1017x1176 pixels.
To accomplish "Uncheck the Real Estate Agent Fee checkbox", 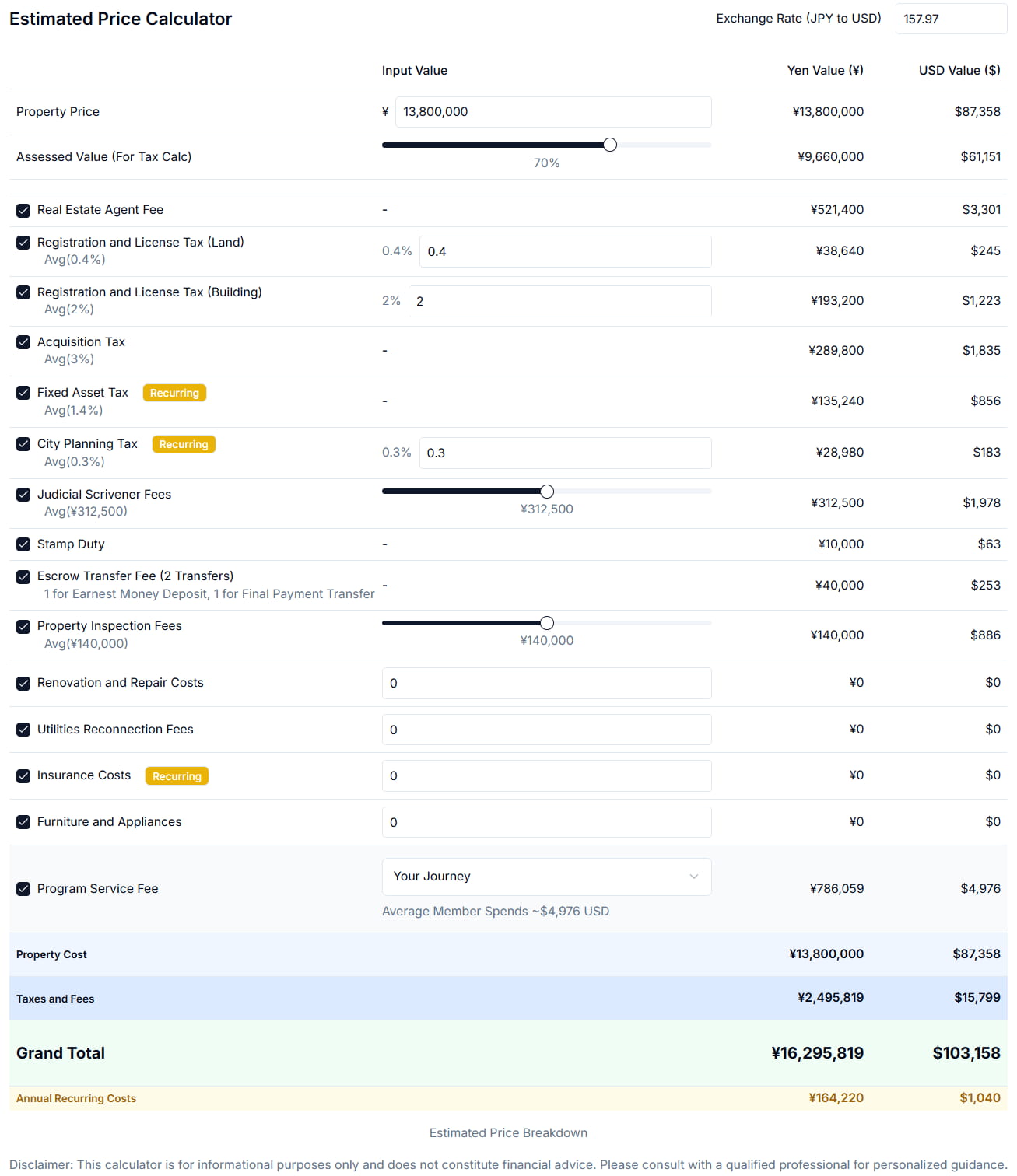I will point(23,210).
